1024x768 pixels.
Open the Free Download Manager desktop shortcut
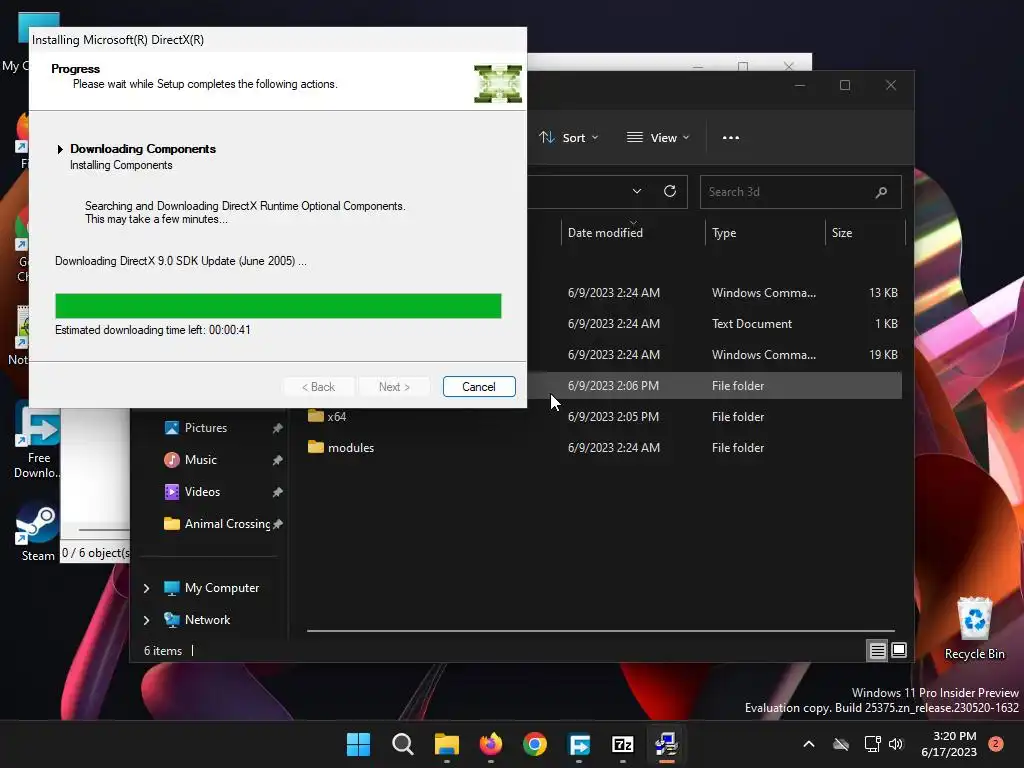click(37, 441)
